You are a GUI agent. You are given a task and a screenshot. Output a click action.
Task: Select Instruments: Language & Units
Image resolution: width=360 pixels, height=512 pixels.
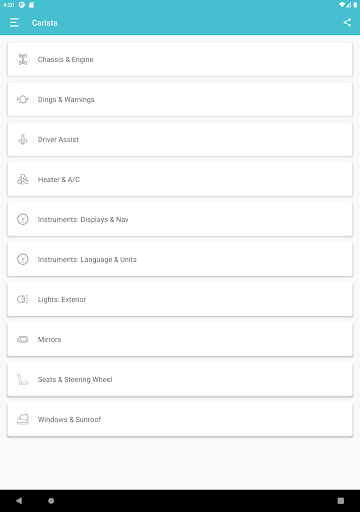[180, 259]
